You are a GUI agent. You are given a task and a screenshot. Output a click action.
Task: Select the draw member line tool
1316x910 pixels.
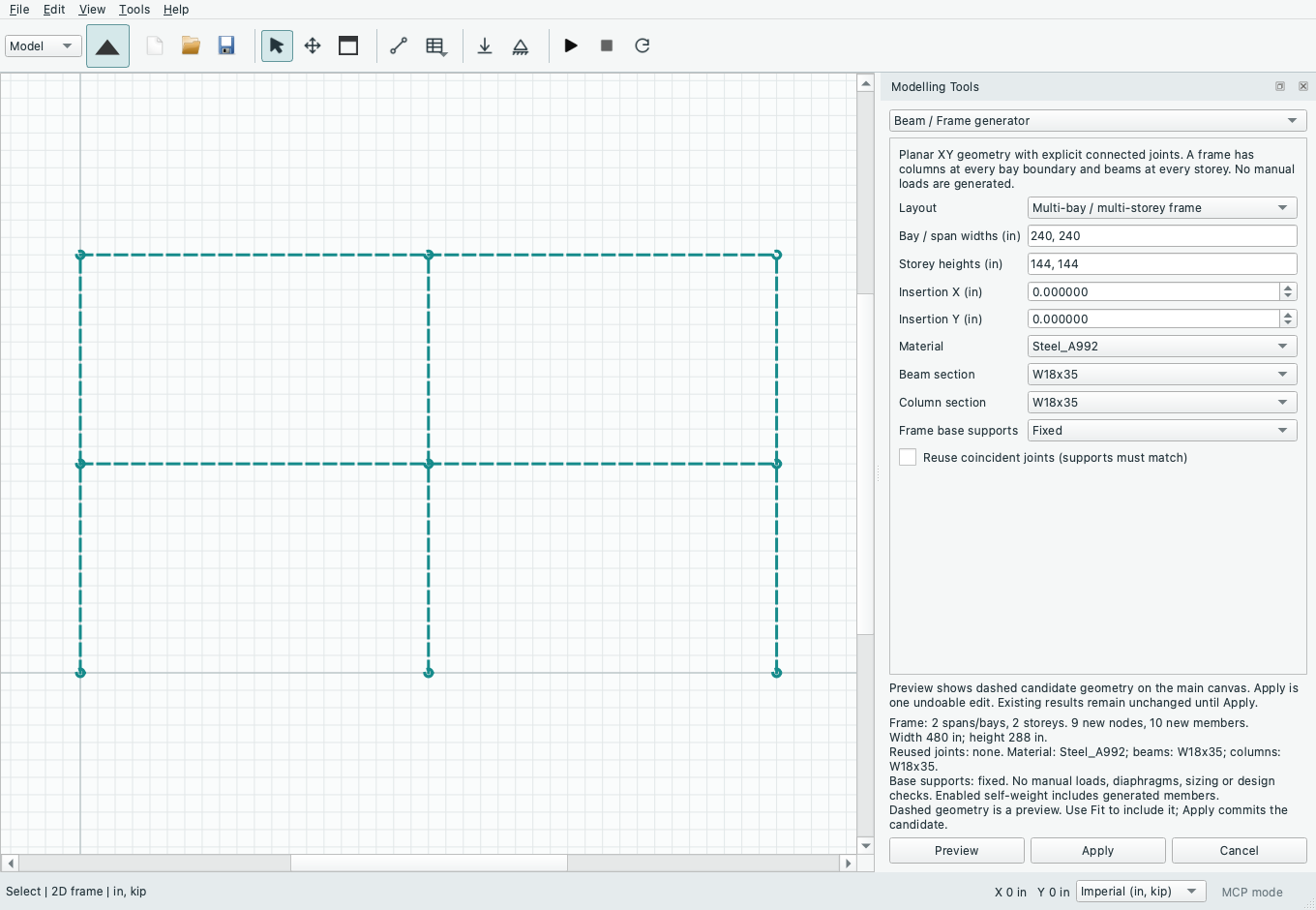pos(399,45)
